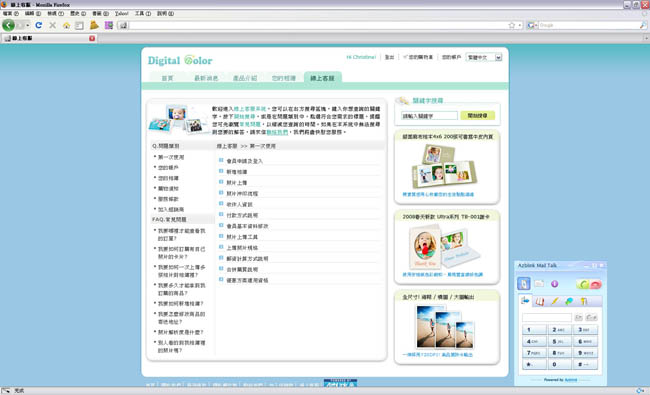Click the backspace key beside dial input

click(579, 317)
